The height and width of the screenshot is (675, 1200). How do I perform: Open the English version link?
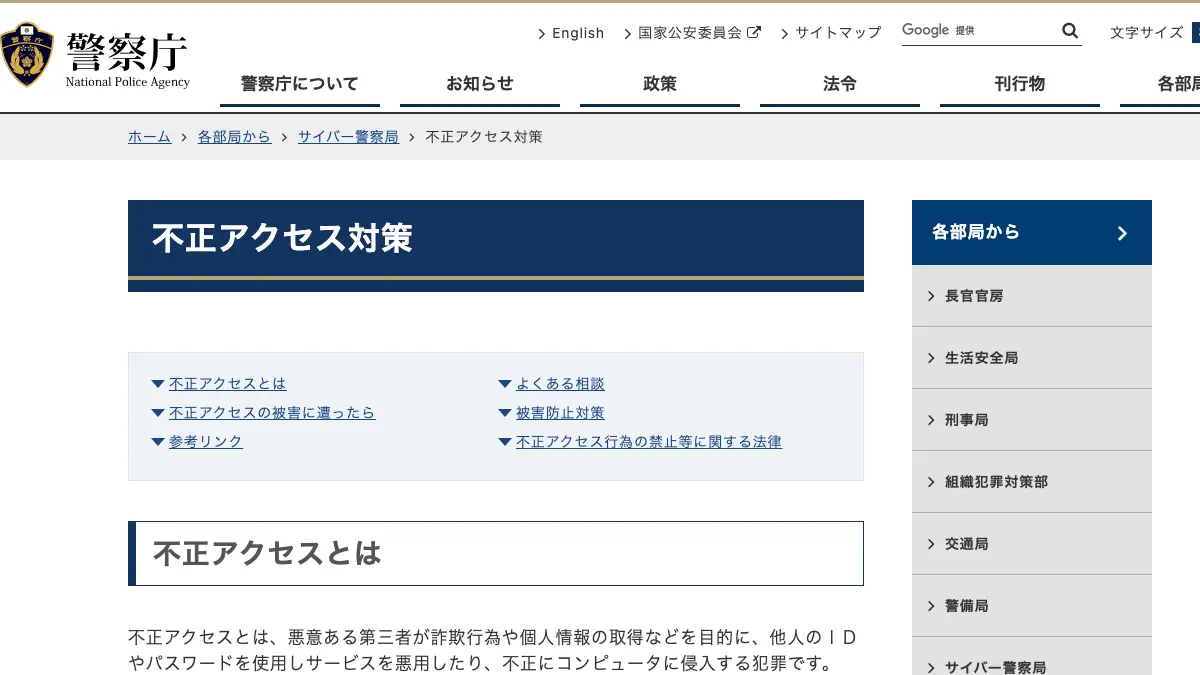(x=578, y=33)
